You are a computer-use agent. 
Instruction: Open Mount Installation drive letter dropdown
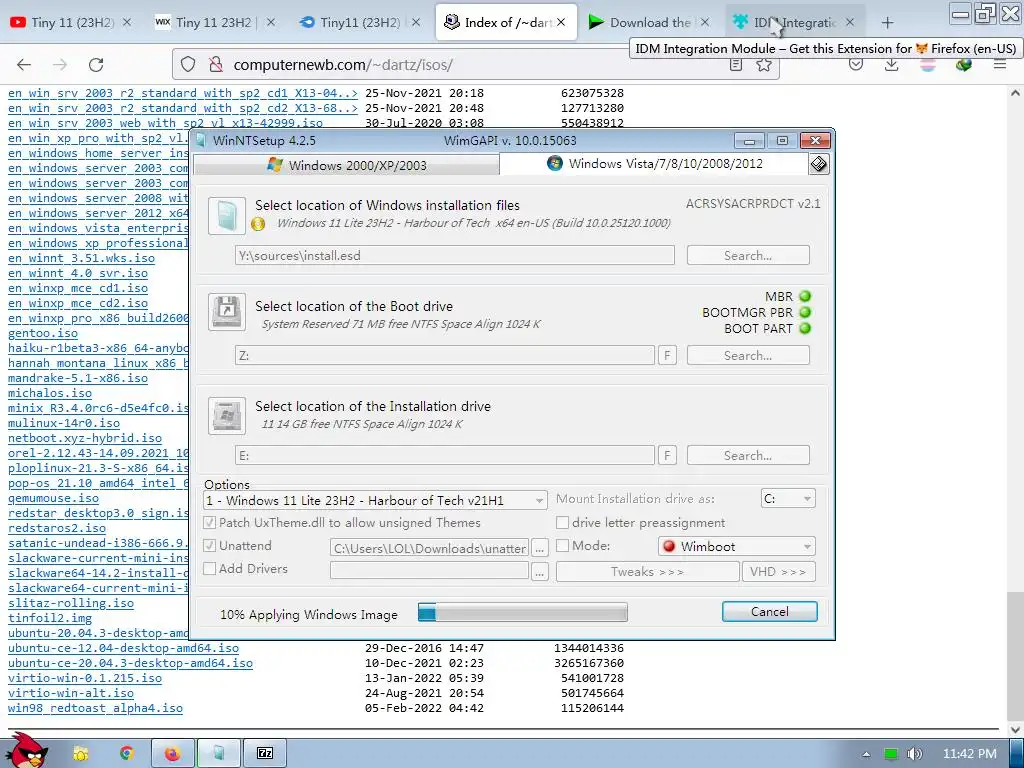pos(788,498)
